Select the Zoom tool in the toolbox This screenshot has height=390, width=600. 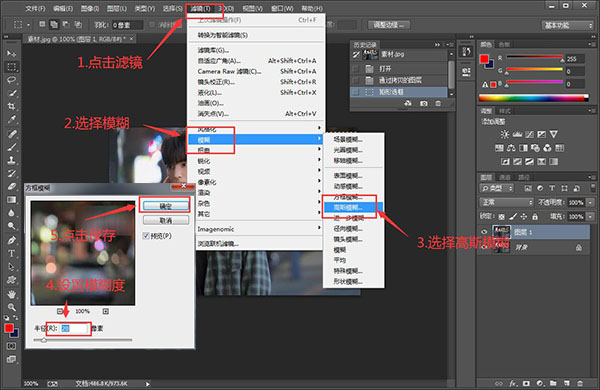pyautogui.click(x=11, y=307)
